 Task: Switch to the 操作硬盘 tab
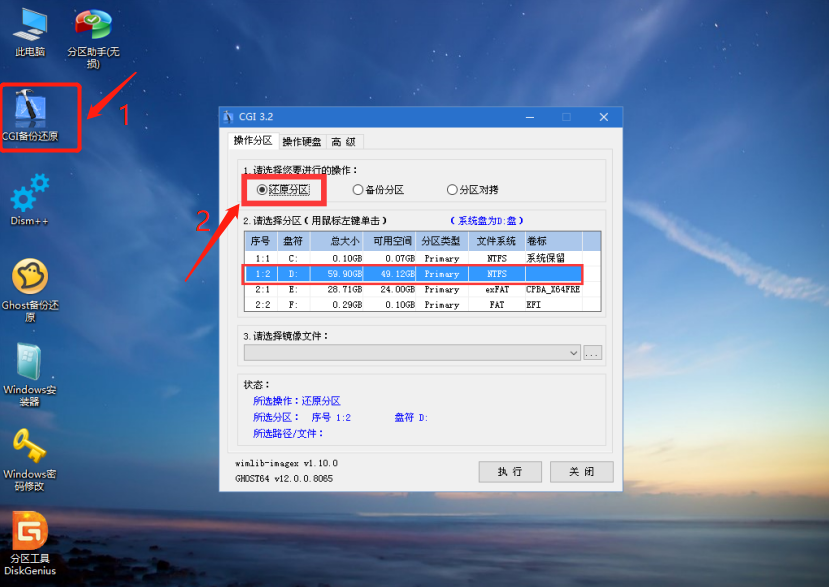pyautogui.click(x=301, y=141)
